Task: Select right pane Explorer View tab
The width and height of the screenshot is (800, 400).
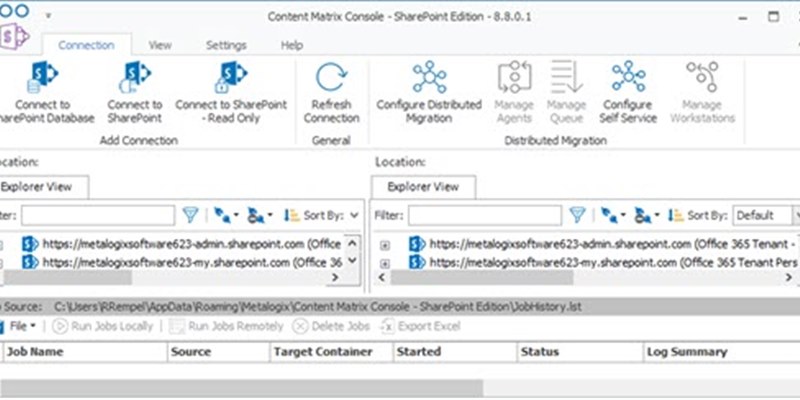Action: pyautogui.click(x=423, y=187)
